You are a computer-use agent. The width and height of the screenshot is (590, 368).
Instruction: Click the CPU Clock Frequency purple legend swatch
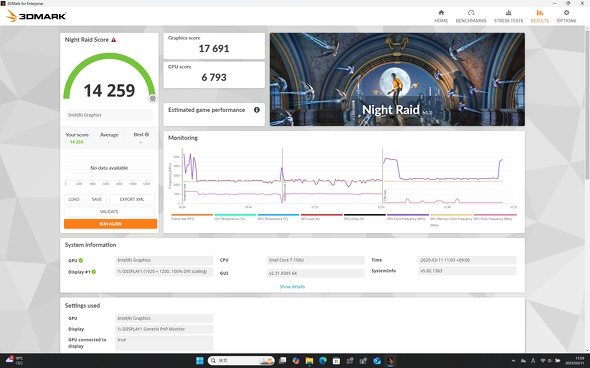tap(408, 215)
